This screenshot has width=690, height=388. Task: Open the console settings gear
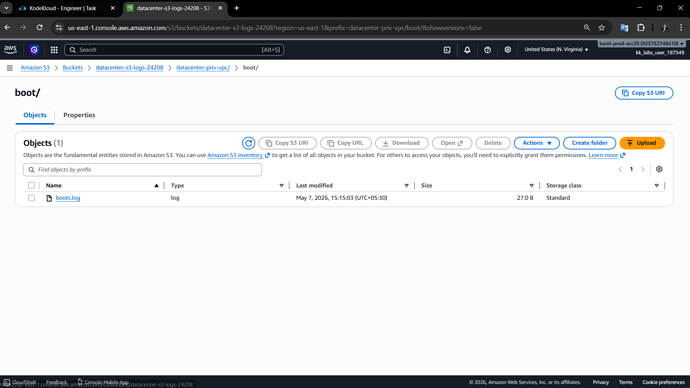pyautogui.click(x=508, y=50)
